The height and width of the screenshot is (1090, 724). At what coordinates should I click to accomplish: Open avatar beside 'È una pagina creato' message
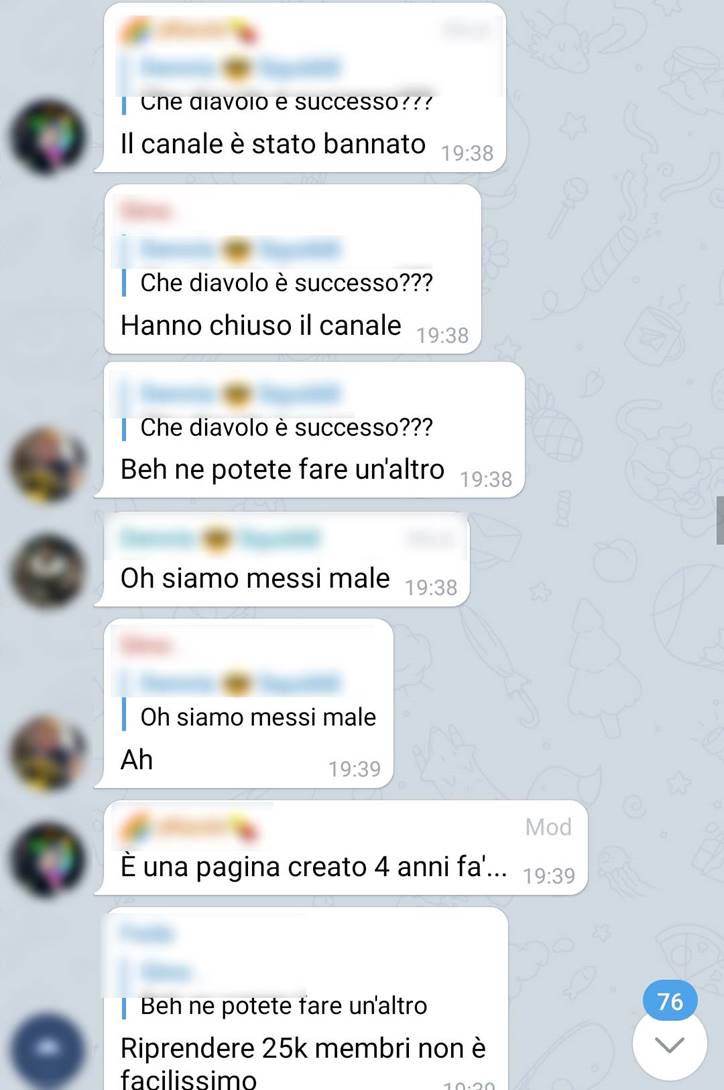47,859
